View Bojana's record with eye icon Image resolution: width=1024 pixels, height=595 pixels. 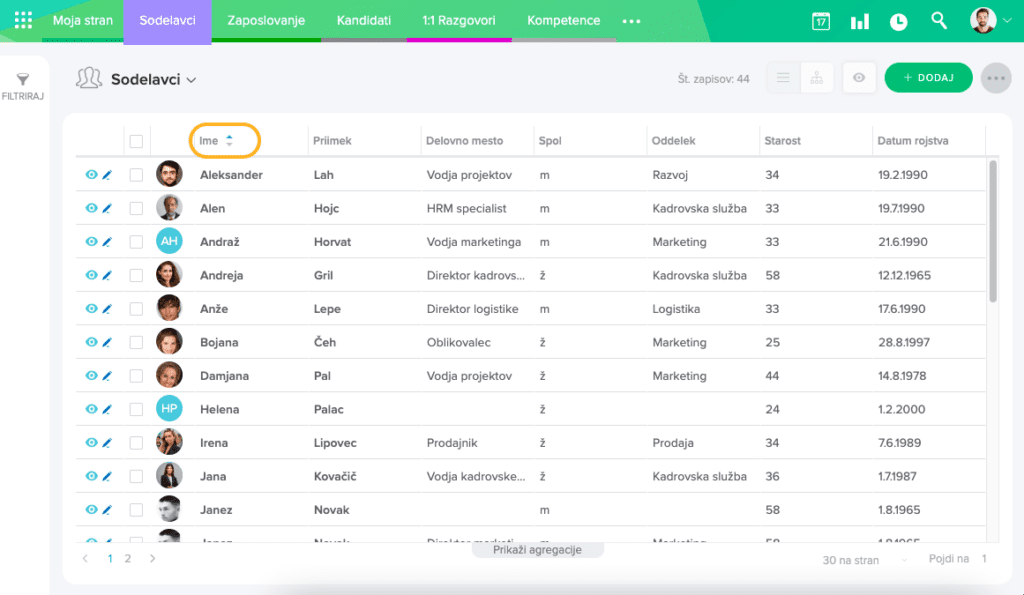91,342
